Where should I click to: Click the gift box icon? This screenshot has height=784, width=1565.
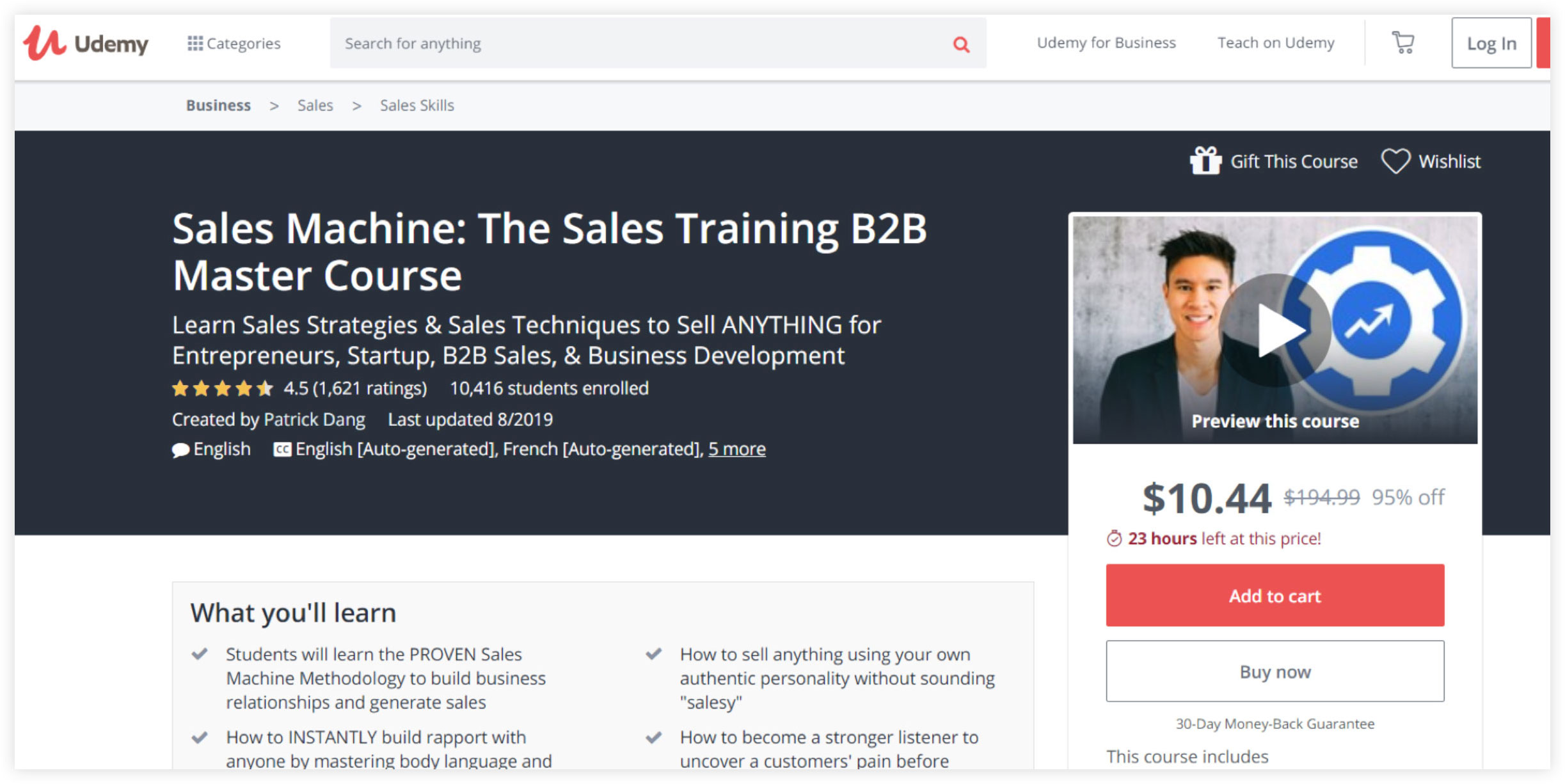[1205, 161]
